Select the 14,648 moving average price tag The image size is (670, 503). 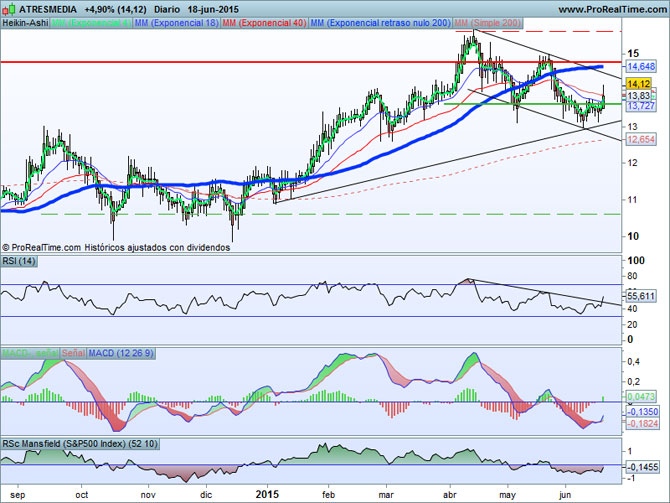[x=641, y=66]
